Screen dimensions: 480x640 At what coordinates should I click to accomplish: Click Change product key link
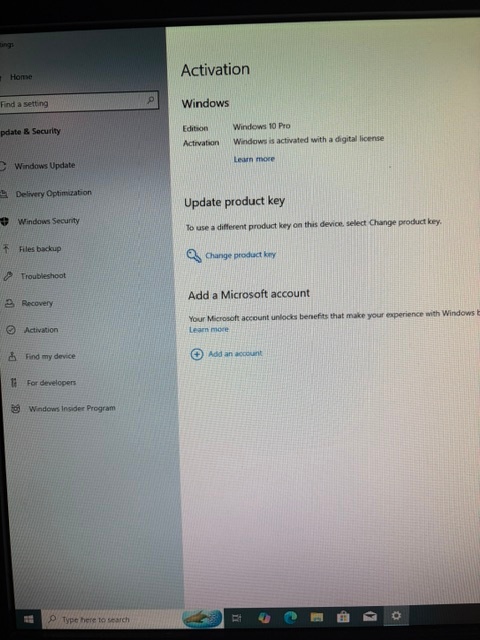point(240,255)
